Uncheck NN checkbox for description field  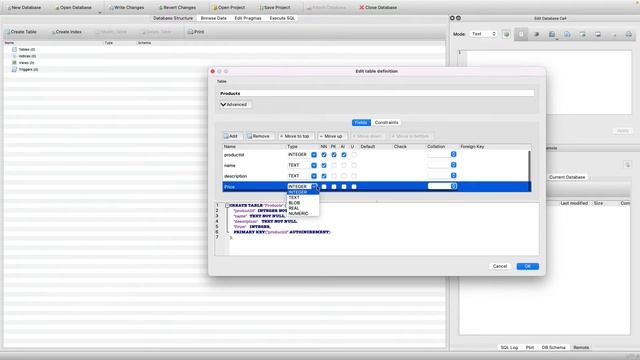pyautogui.click(x=324, y=176)
